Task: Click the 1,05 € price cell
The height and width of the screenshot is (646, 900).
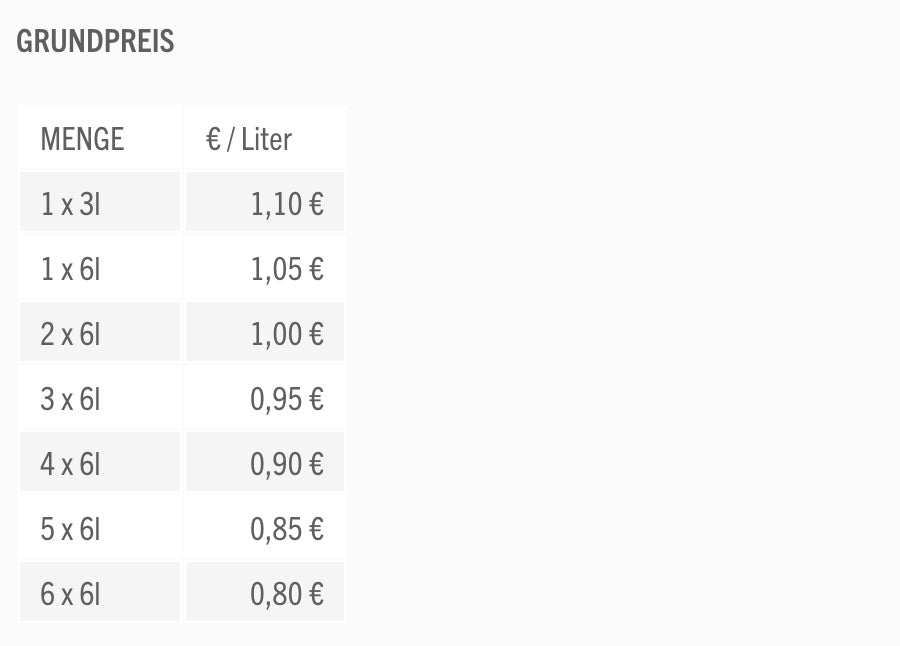Action: 286,269
